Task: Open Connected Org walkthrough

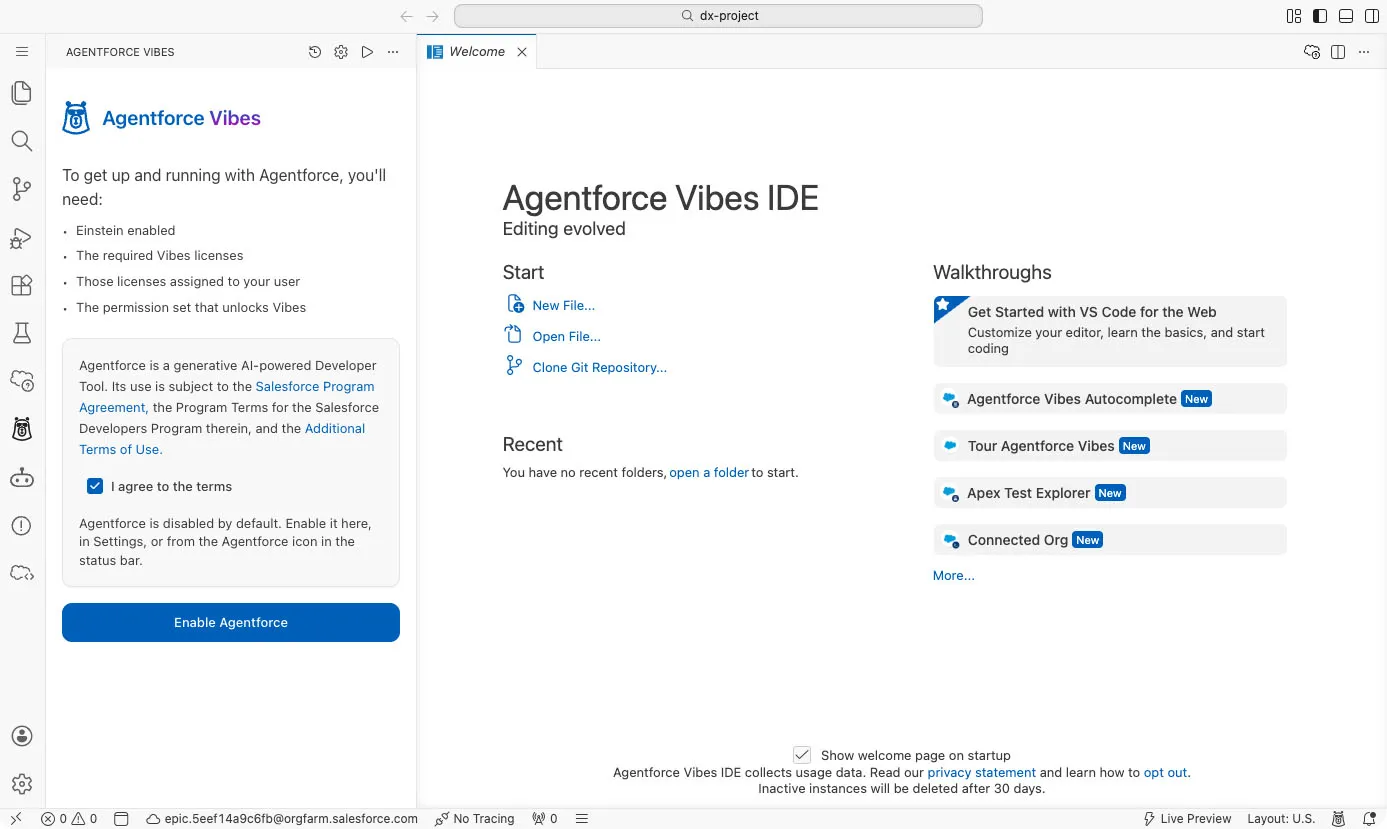Action: (1110, 539)
